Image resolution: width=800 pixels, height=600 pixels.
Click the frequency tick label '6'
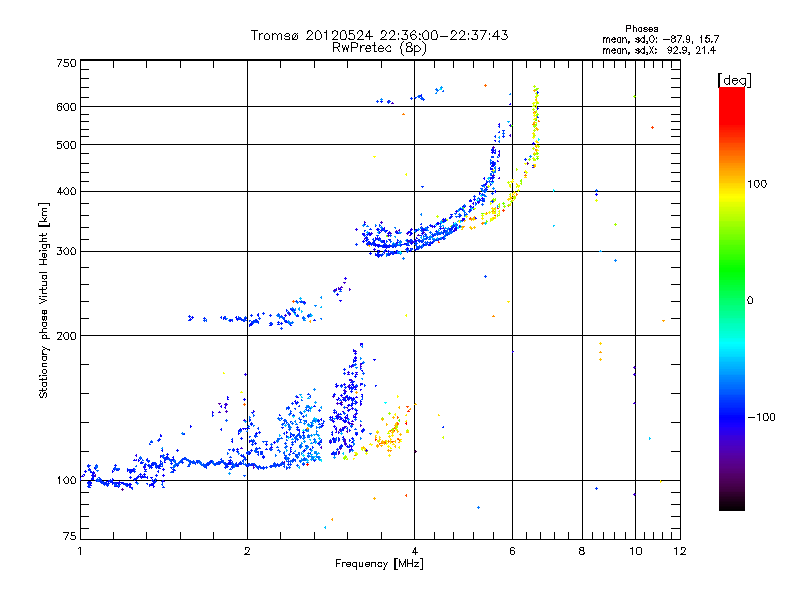pos(512,551)
